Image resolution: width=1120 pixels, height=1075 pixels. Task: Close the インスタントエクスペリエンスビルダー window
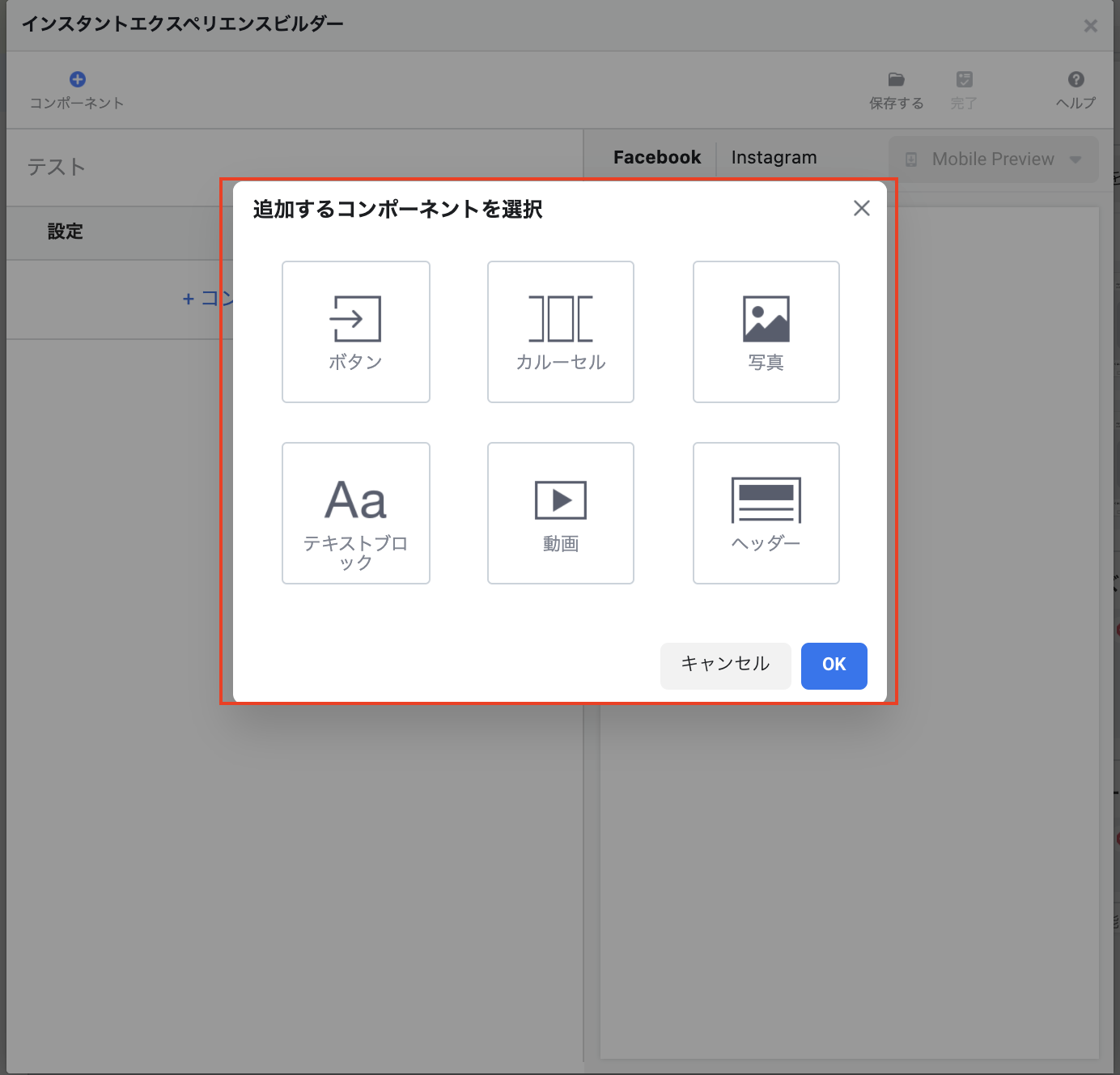[x=1090, y=26]
